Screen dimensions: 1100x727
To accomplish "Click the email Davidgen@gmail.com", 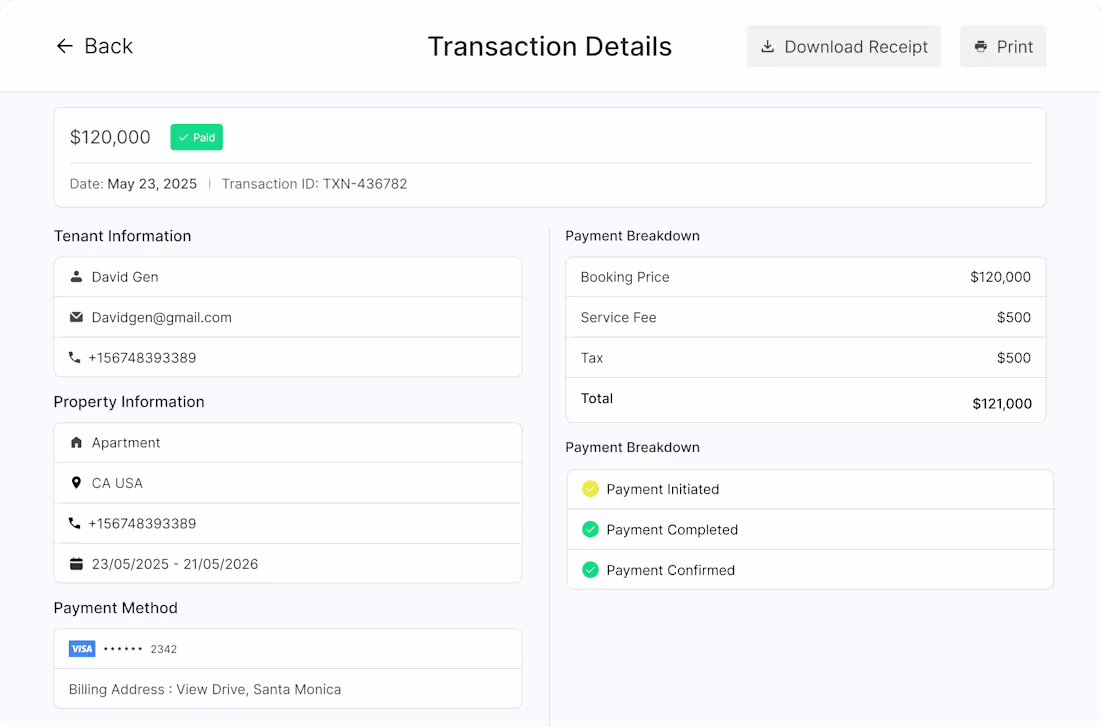I will pos(161,318).
